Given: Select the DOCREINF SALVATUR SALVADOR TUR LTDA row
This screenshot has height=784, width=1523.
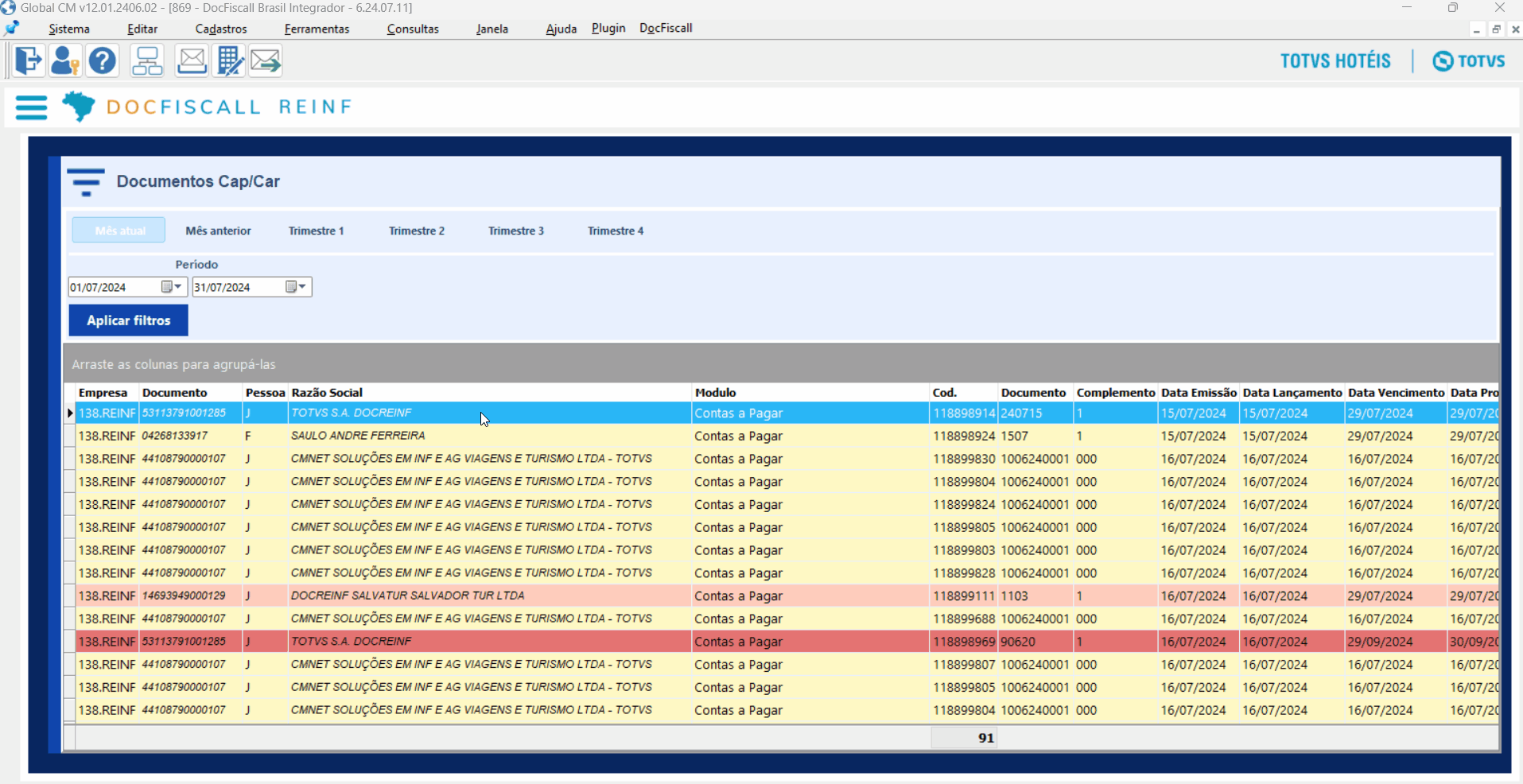Looking at the screenshot, I should [787, 596].
